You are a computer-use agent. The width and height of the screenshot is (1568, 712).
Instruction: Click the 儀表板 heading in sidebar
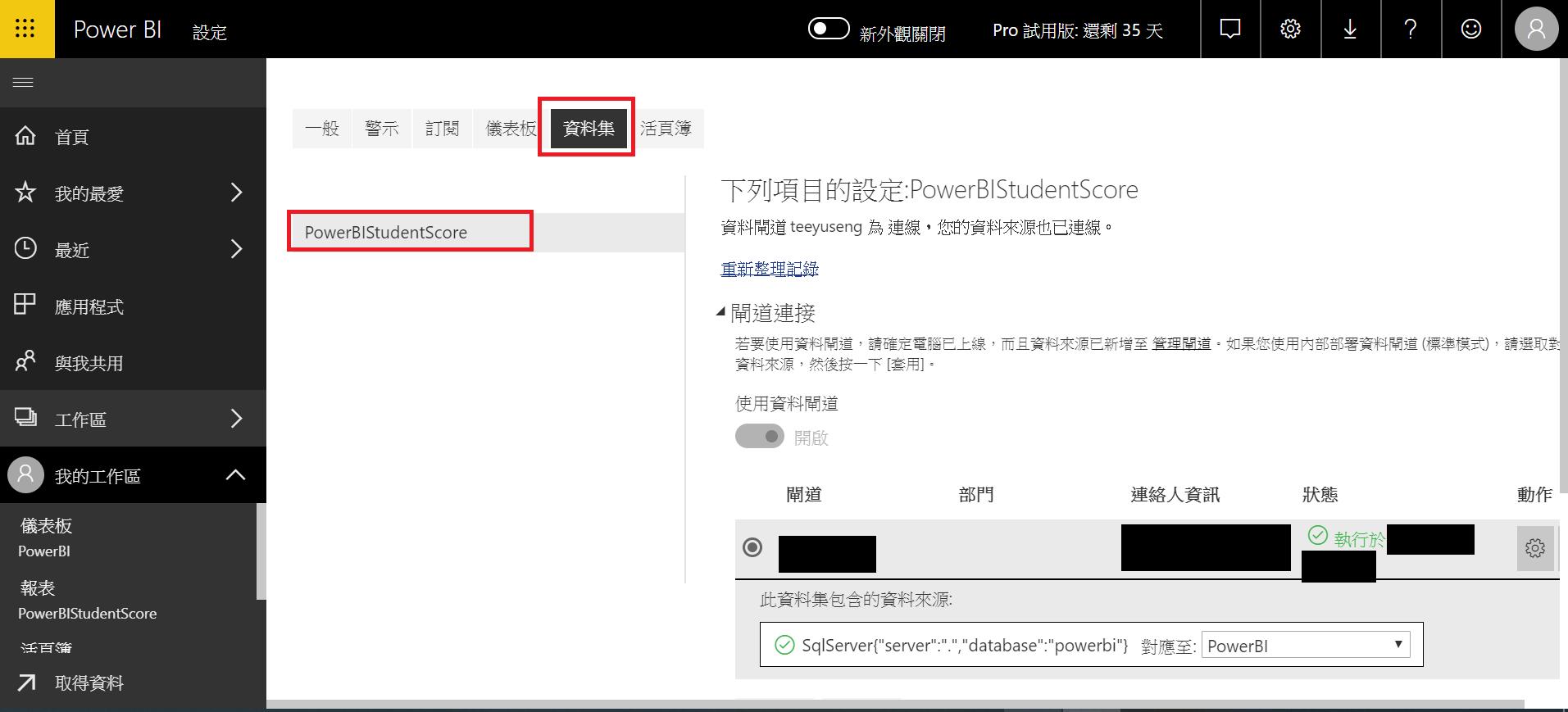[x=47, y=526]
